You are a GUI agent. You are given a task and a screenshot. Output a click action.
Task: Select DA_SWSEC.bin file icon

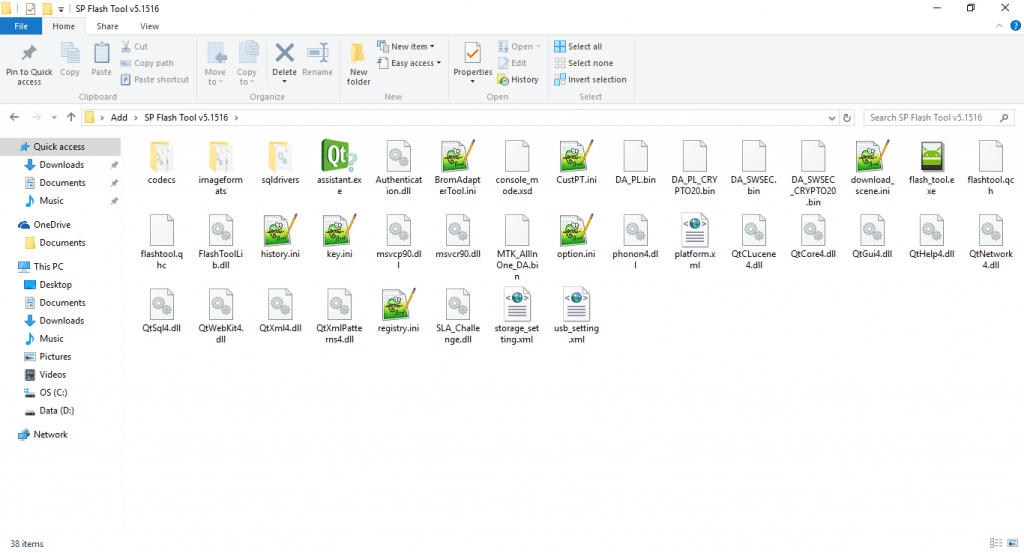[754, 157]
